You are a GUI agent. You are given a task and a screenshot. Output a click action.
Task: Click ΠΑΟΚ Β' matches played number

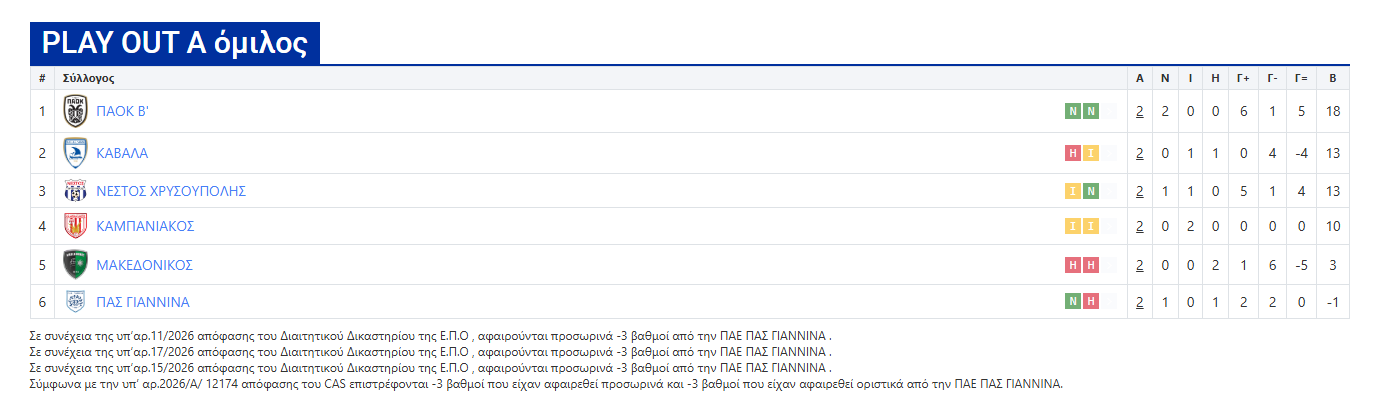pos(1139,111)
